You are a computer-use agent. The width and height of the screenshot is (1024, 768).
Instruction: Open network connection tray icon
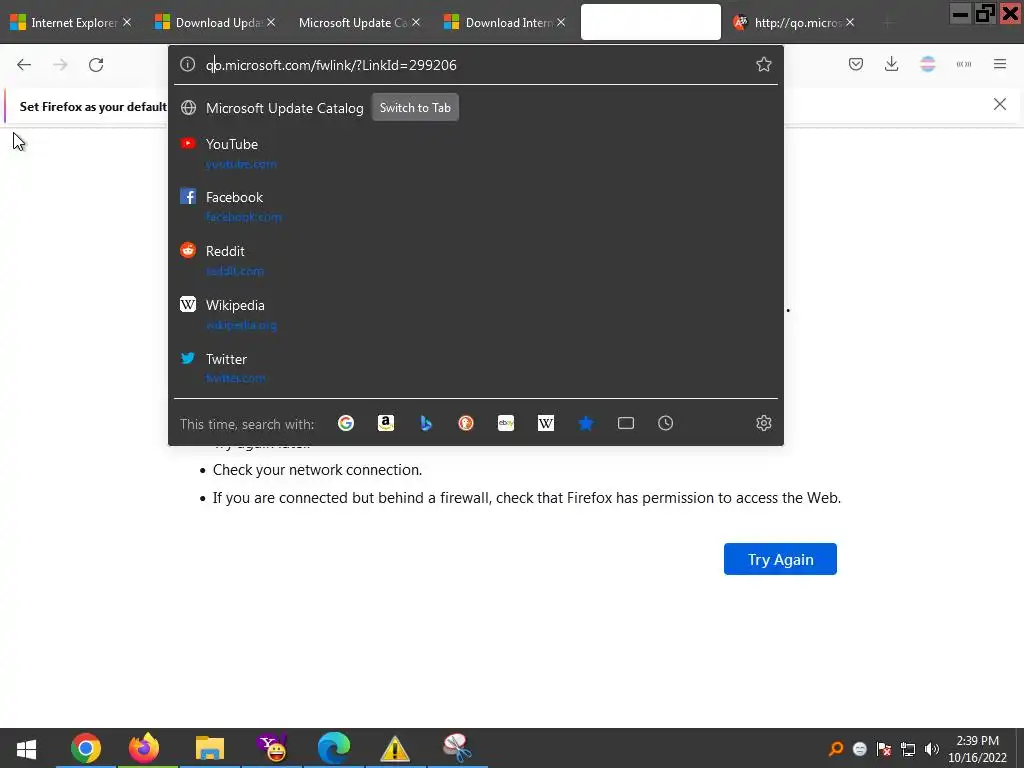[908, 749]
